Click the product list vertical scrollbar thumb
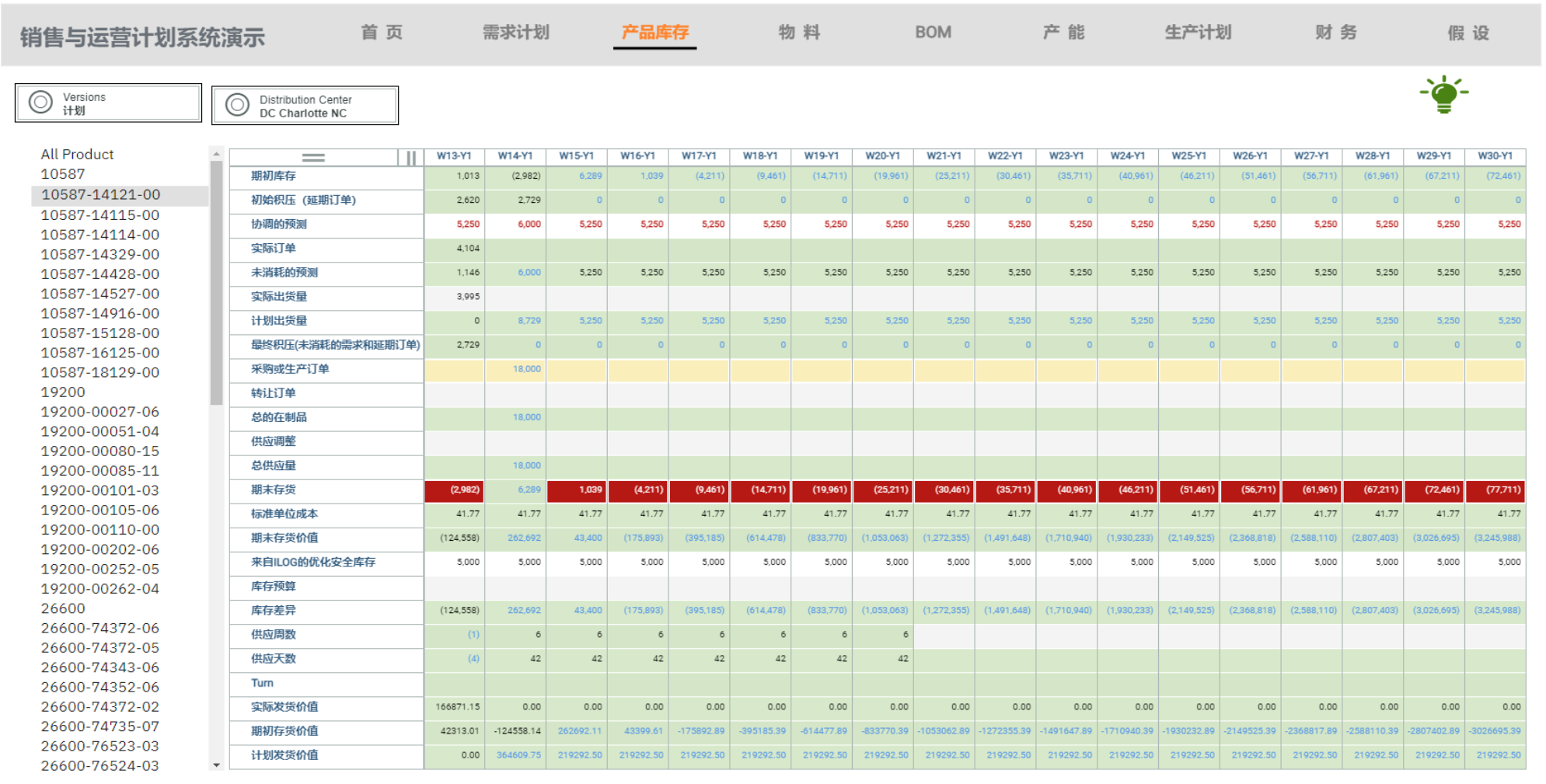The width and height of the screenshot is (1546, 784). 216,280
